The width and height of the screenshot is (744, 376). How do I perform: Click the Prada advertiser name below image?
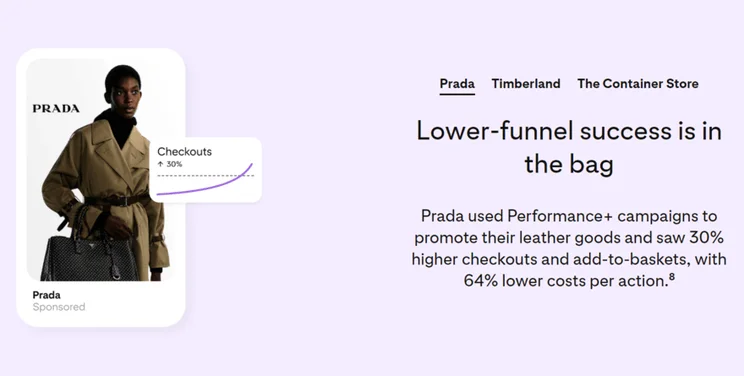[x=46, y=295]
